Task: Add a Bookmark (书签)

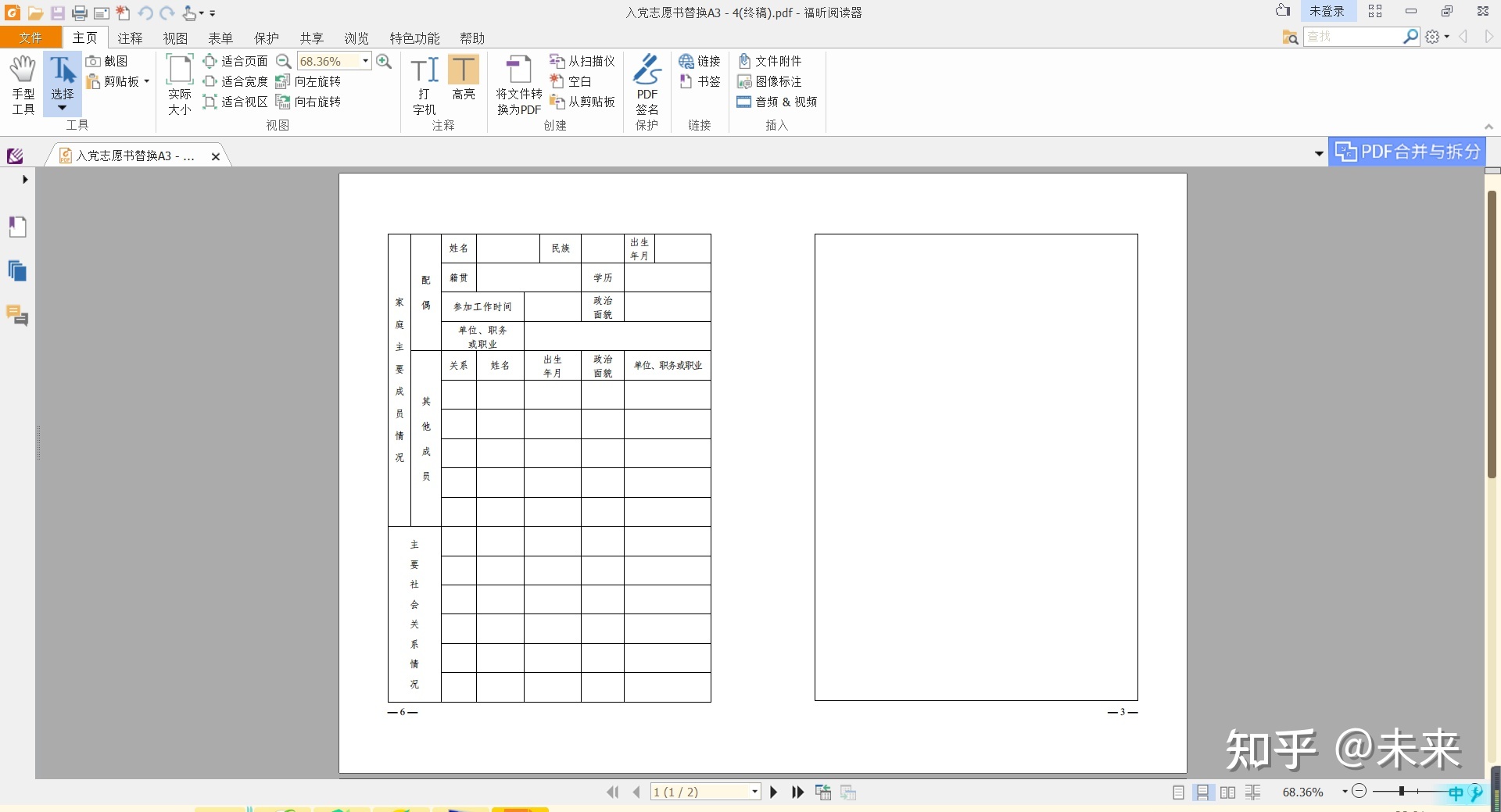Action: tap(700, 81)
